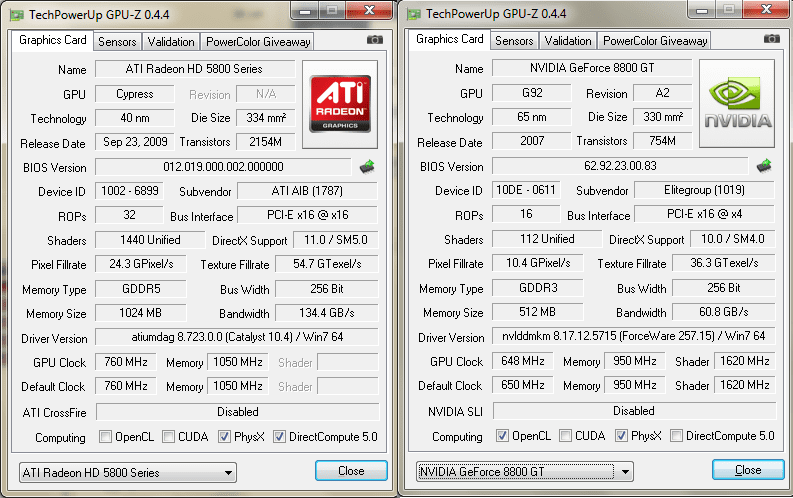
Task: Toggle the PhysX checkbox in the NVIDIA window
Action: pos(622,435)
